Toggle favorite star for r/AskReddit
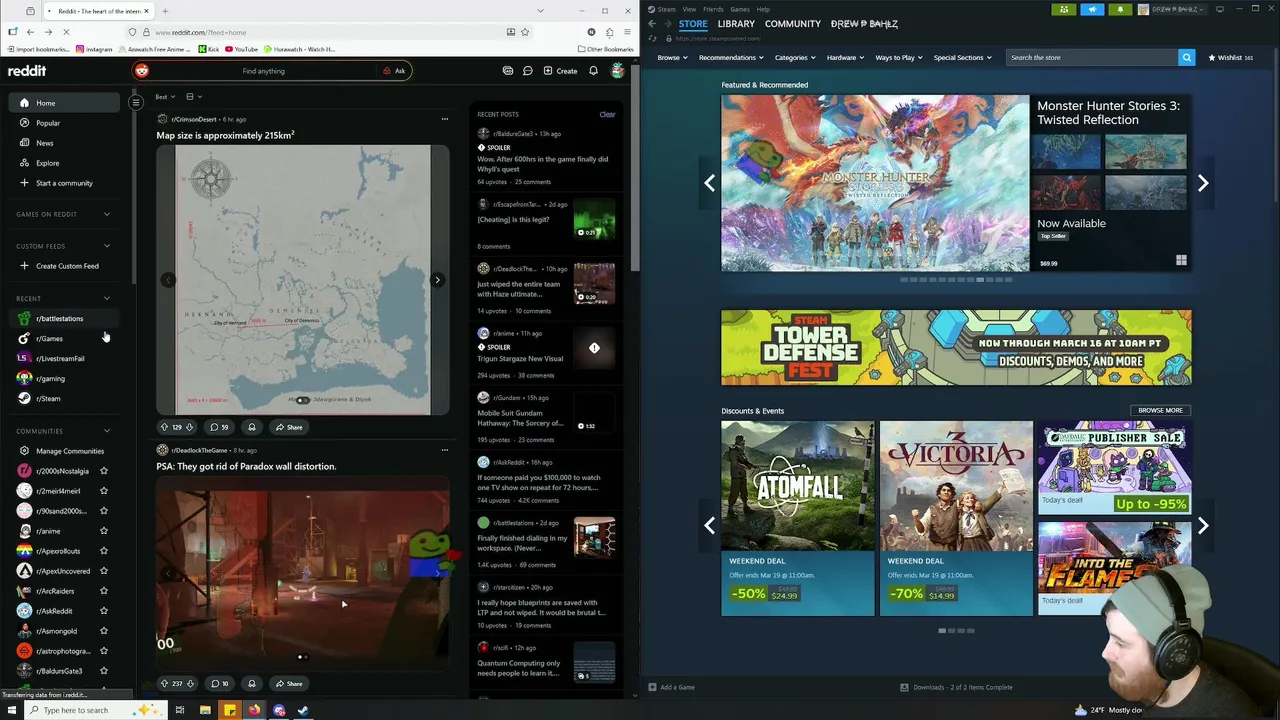Viewport: 1280px width, 720px height. (x=103, y=611)
